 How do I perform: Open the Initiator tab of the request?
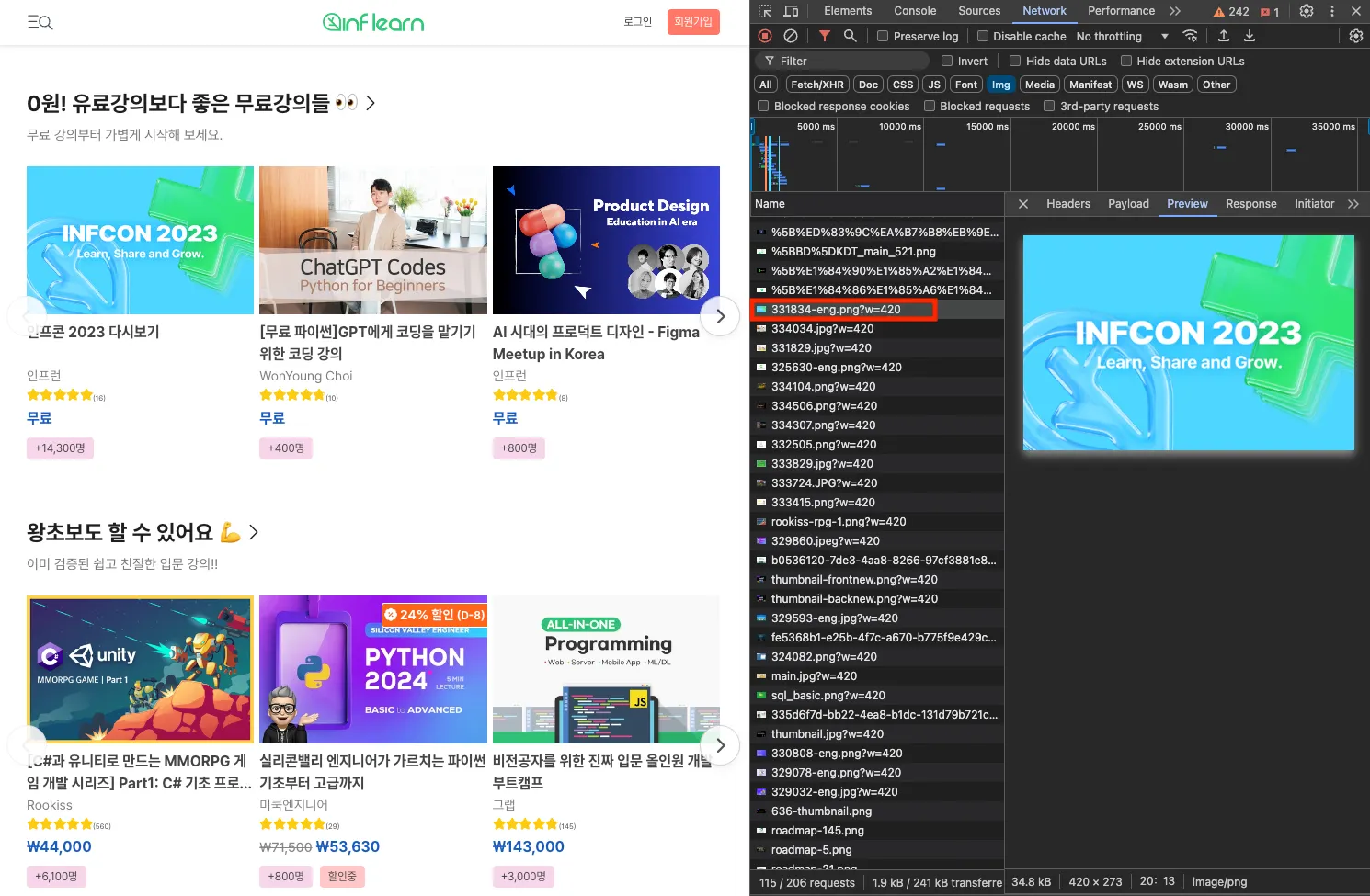[x=1315, y=204]
